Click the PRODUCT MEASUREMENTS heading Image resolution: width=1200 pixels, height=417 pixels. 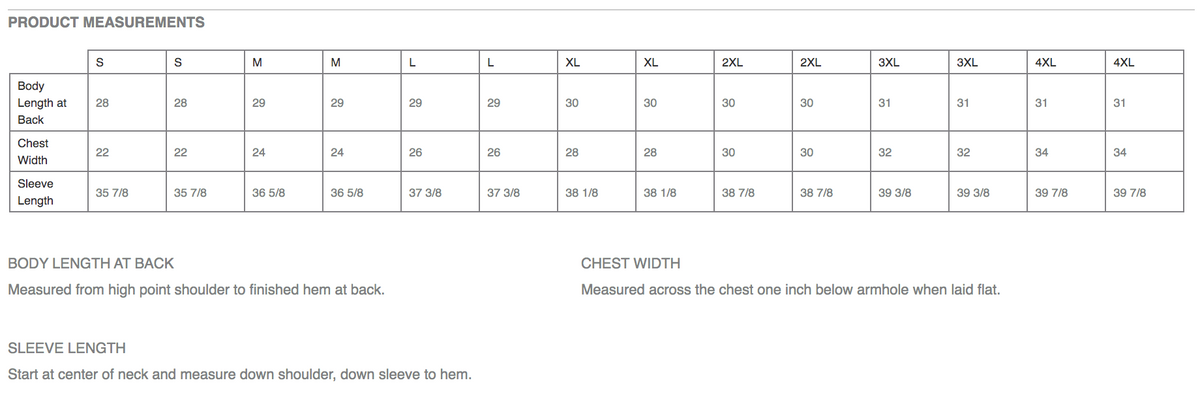(x=106, y=22)
